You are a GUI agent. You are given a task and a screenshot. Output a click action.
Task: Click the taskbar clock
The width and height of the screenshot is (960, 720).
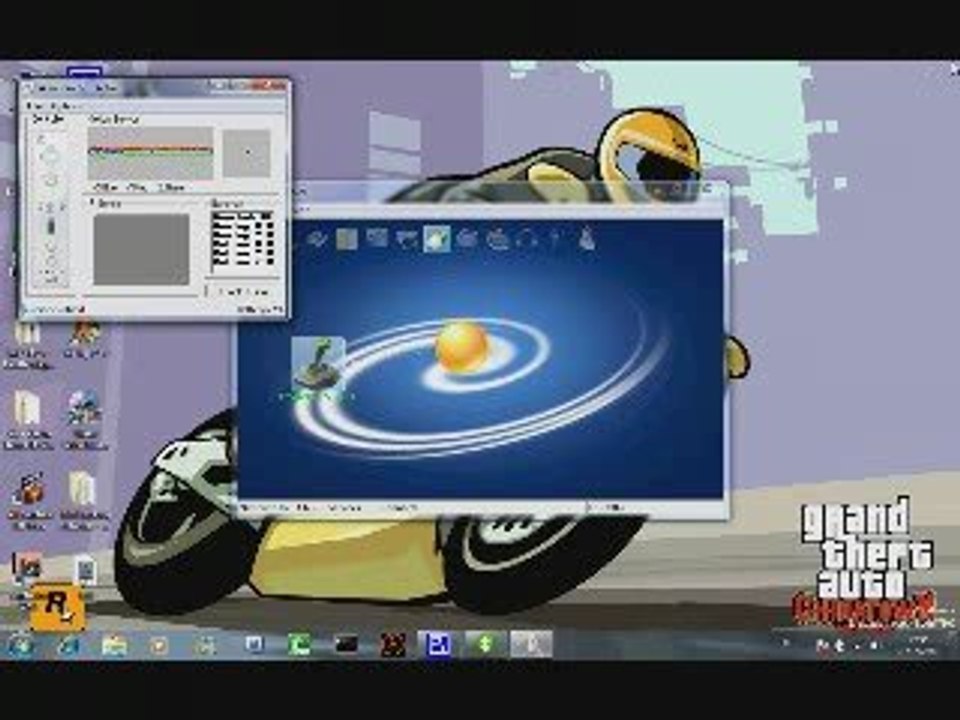click(x=920, y=645)
